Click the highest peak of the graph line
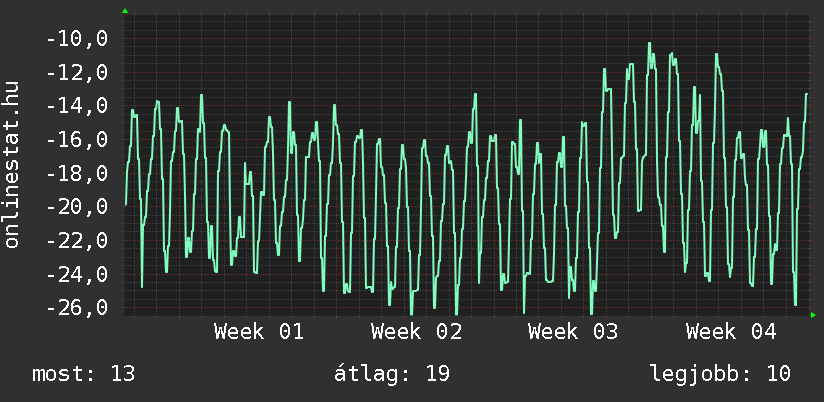The height and width of the screenshot is (402, 824). pos(649,44)
